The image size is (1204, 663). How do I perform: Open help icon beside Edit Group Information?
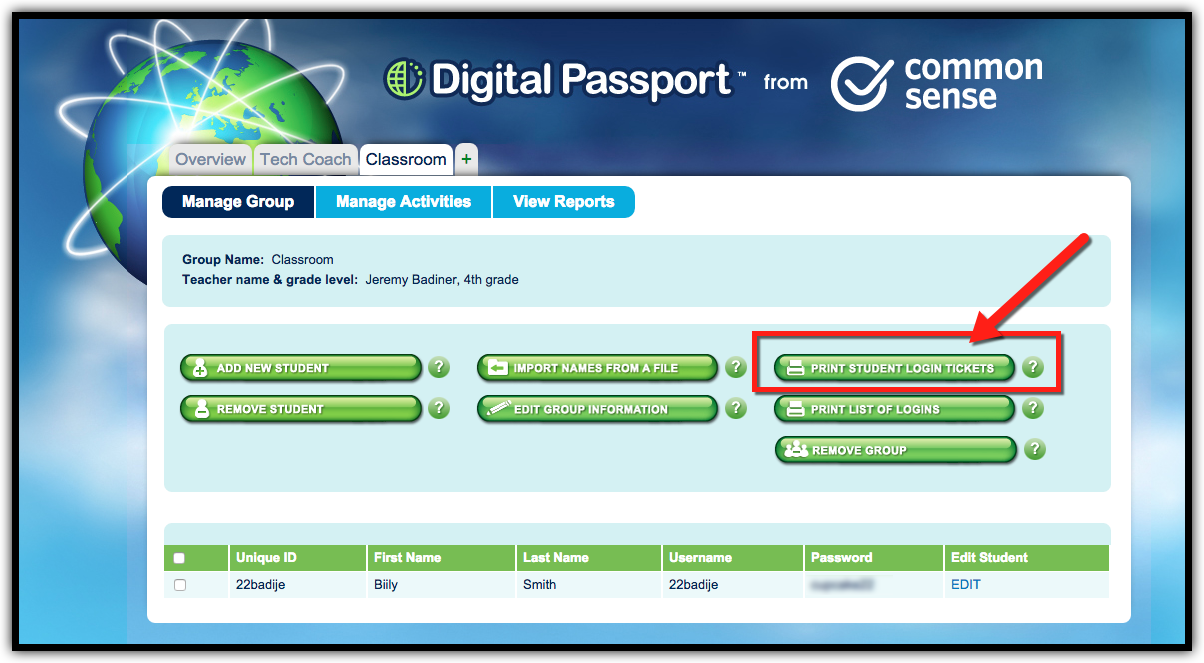736,408
